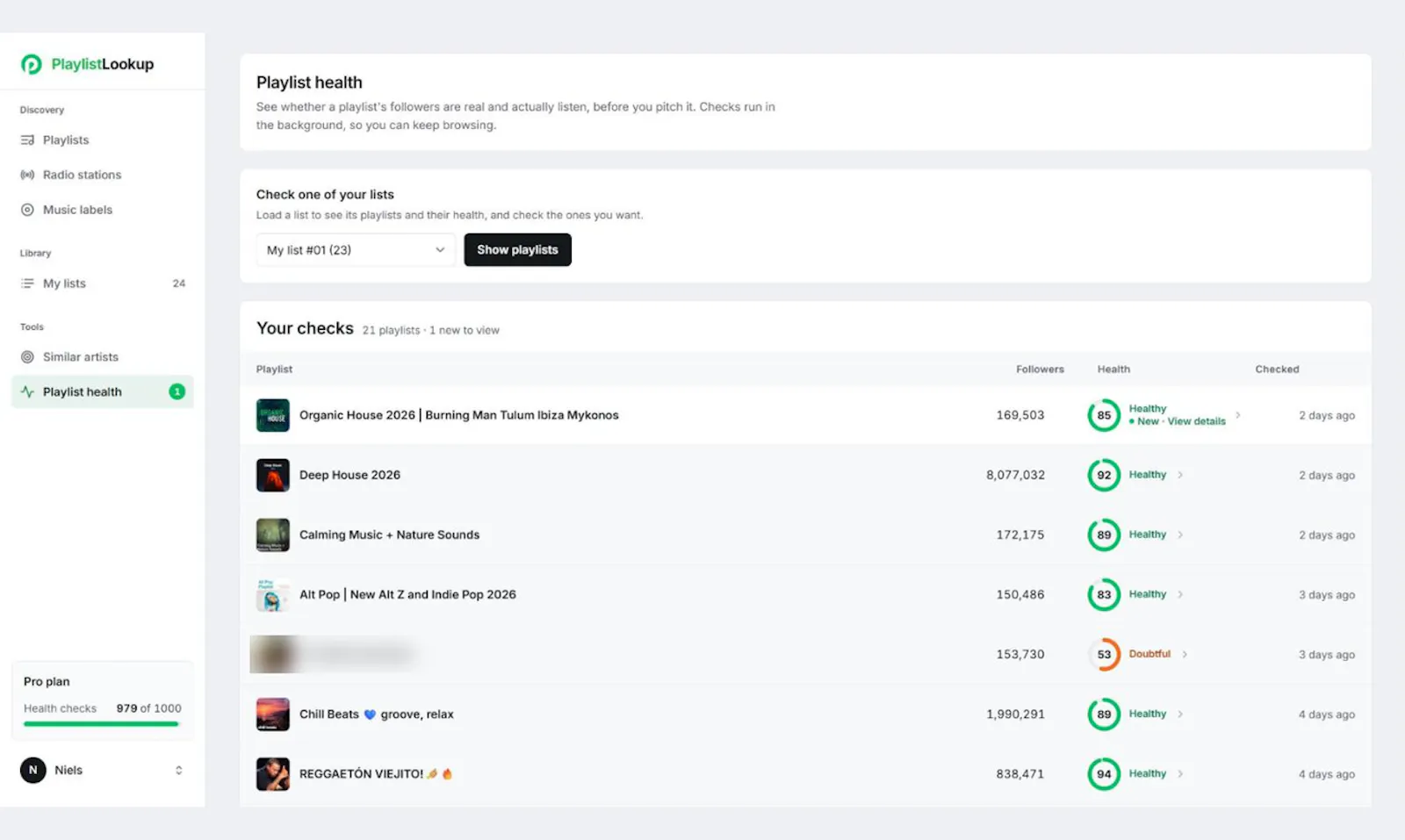Screen dimensions: 1405x840
Task: Click the Radio stations broadcast icon
Action: pyautogui.click(x=27, y=175)
